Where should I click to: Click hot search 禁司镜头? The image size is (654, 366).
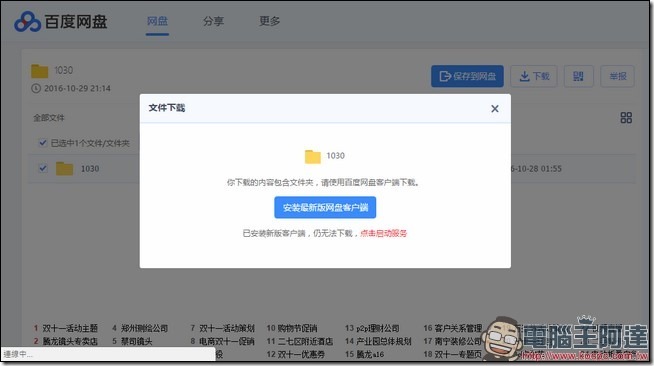click(x=136, y=341)
